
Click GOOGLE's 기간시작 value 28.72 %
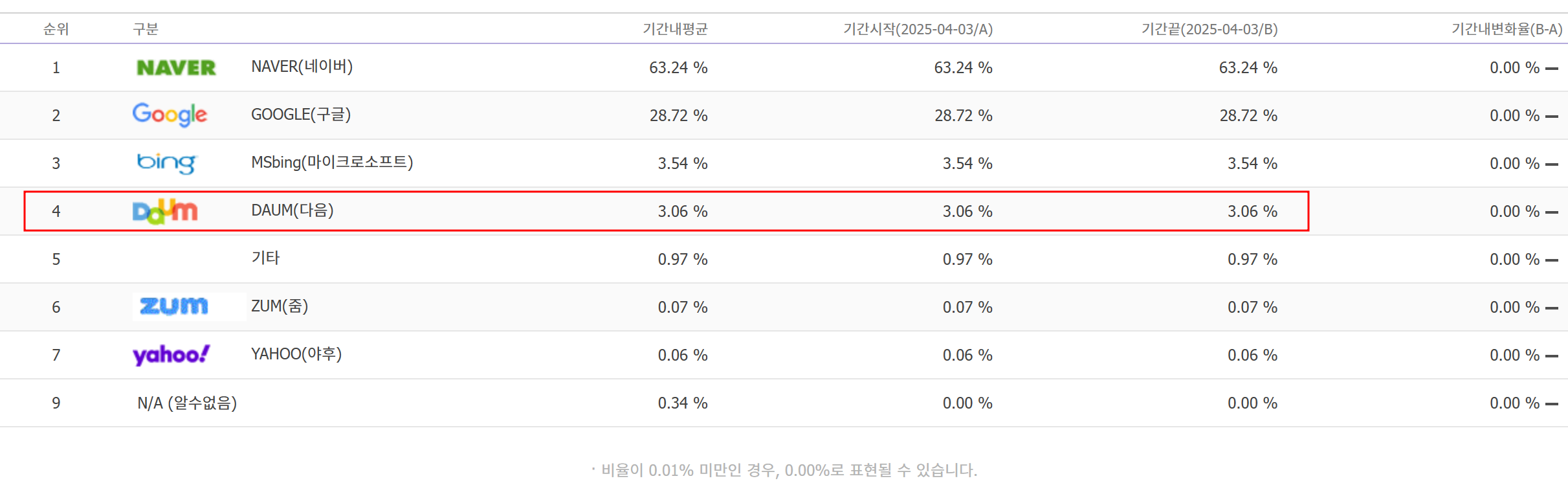click(x=964, y=116)
